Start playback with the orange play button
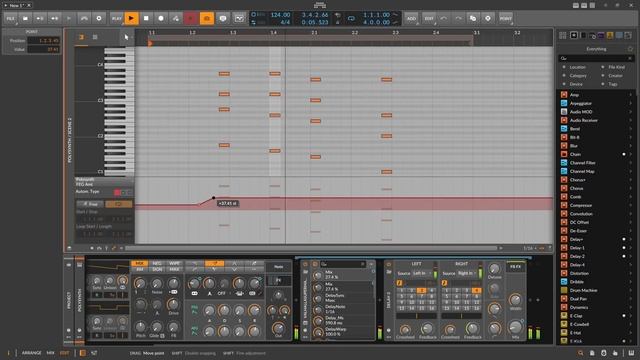640x360 pixels. tap(131, 18)
